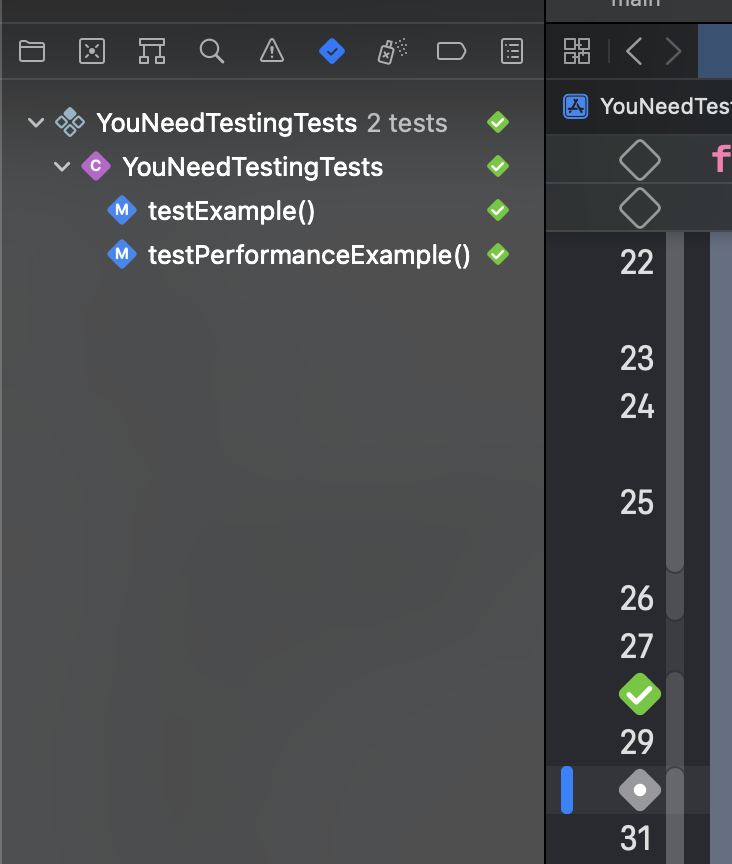Collapse the YouNeedTestingTests test bundle

37,123
